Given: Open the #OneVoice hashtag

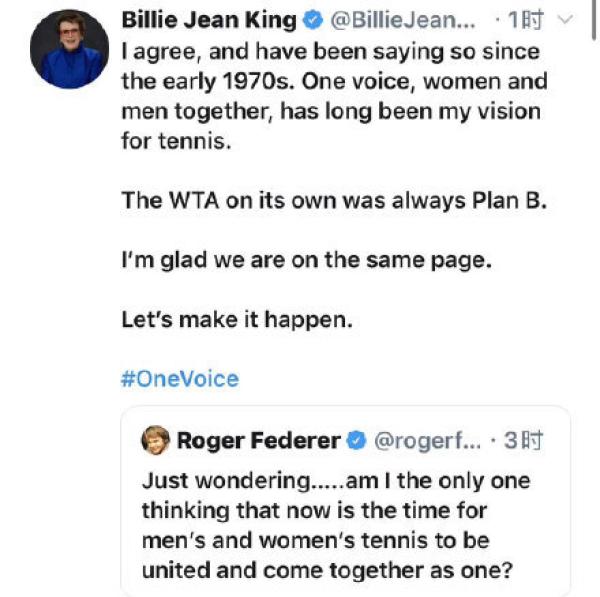Looking at the screenshot, I should pos(180,379).
